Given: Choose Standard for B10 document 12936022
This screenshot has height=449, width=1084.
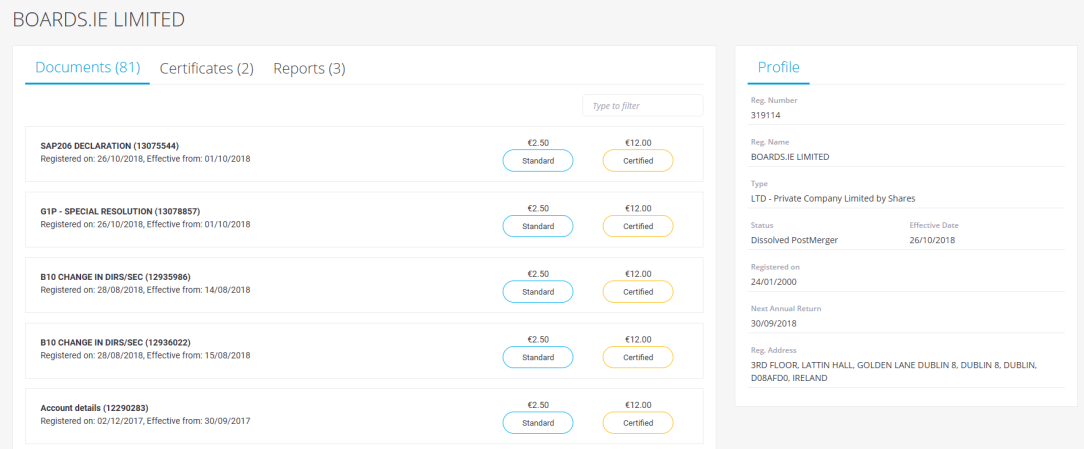Looking at the screenshot, I should 538,358.
